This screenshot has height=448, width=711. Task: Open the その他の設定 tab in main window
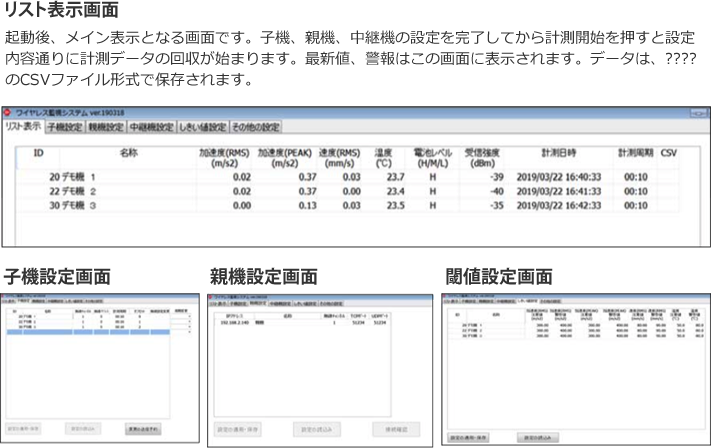point(256,127)
